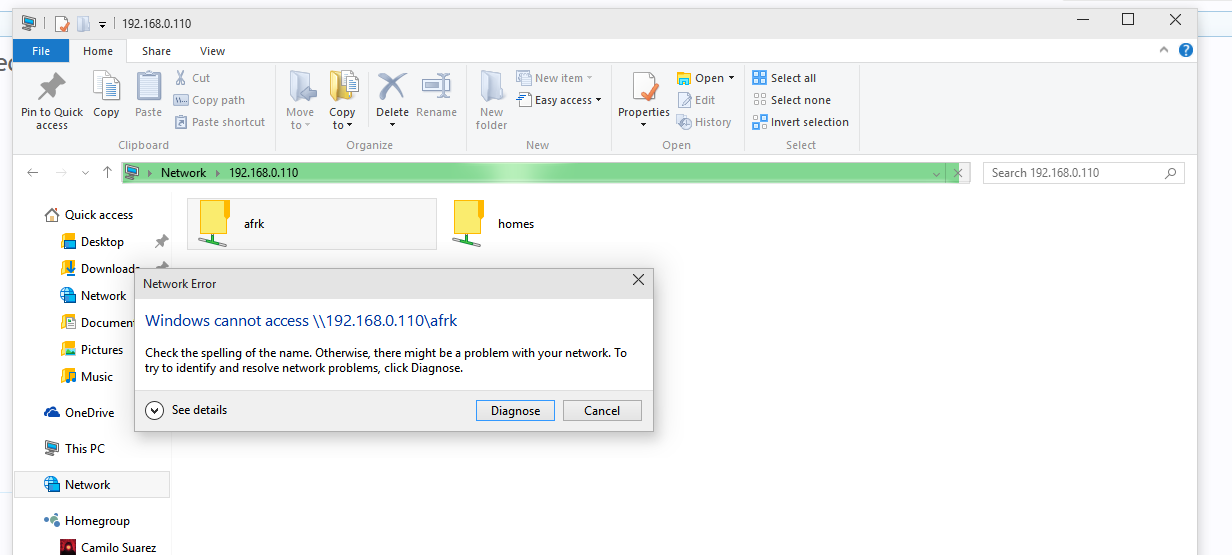Click the Move to icon
Image resolution: width=1232 pixels, height=555 pixels.
tap(300, 87)
